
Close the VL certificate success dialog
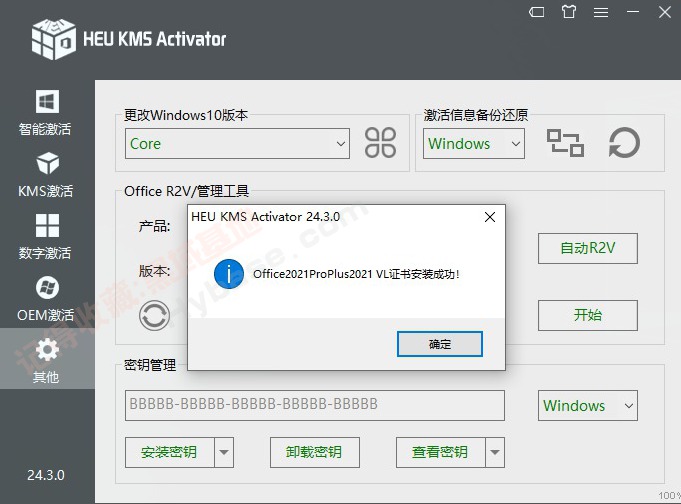pyautogui.click(x=489, y=217)
